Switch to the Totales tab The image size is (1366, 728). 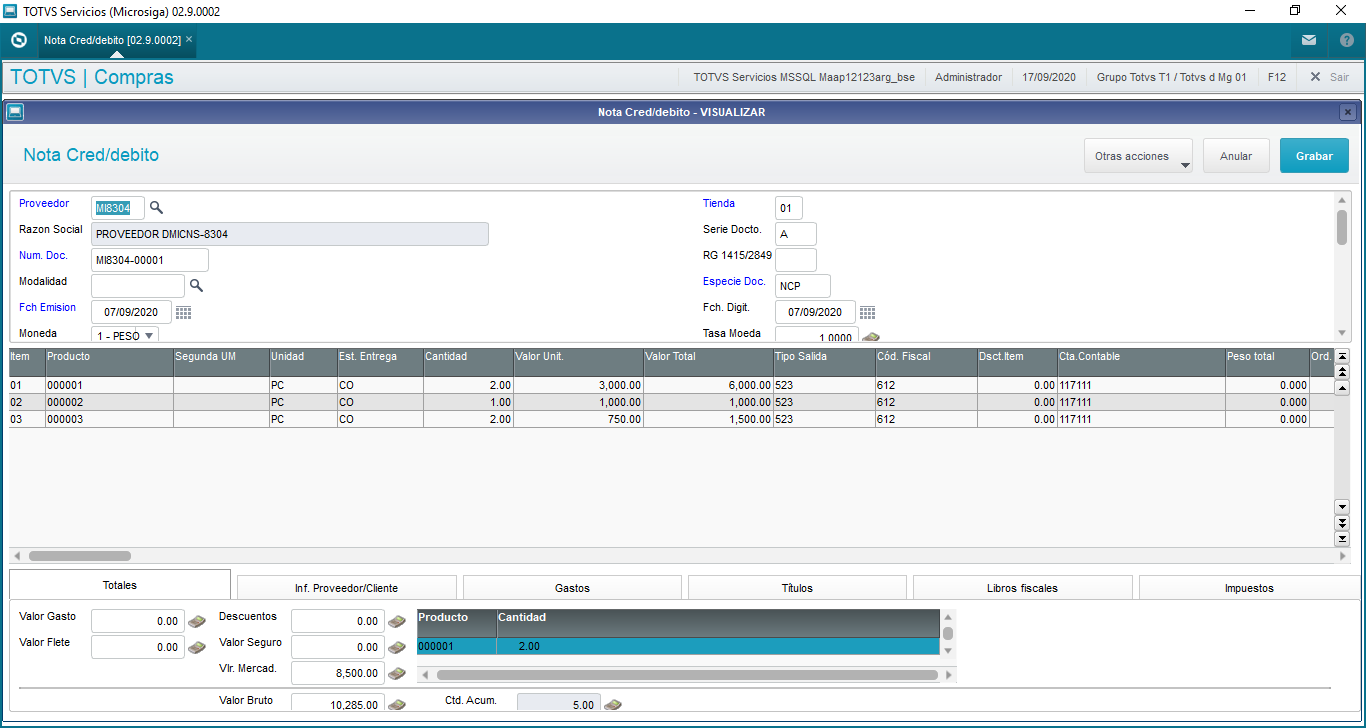pyautogui.click(x=120, y=585)
